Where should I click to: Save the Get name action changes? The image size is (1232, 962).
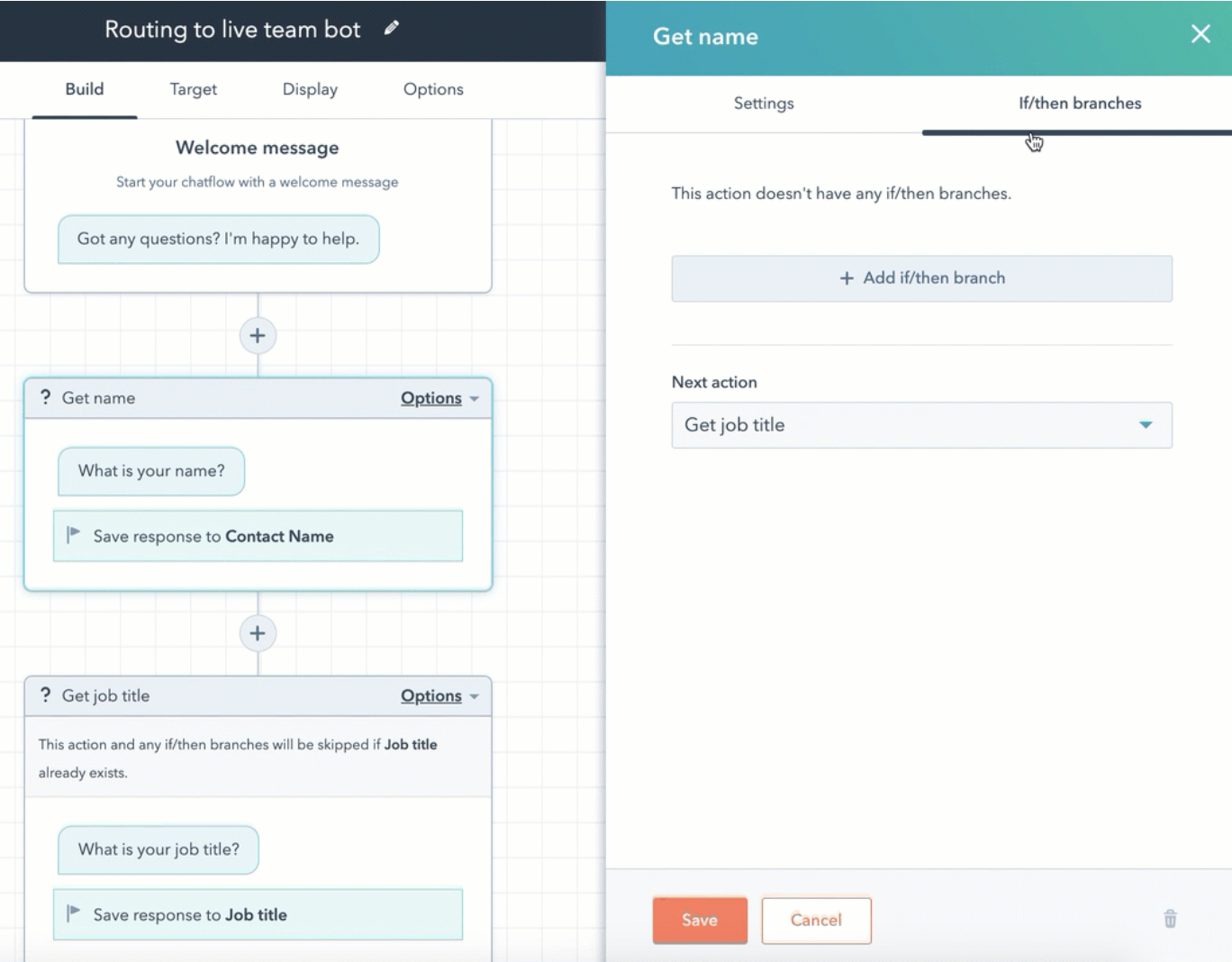point(700,920)
